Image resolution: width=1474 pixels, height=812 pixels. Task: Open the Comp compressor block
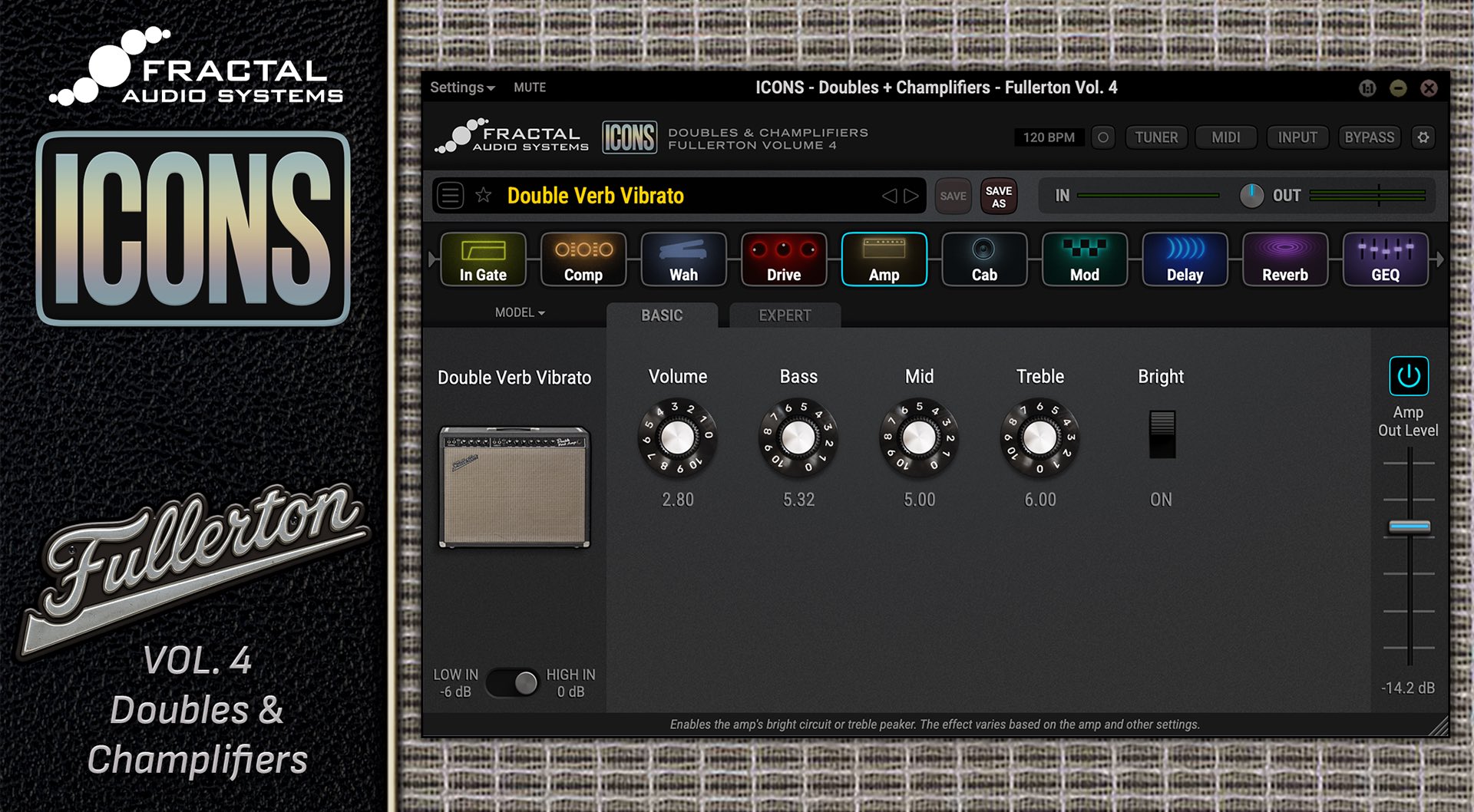[583, 259]
